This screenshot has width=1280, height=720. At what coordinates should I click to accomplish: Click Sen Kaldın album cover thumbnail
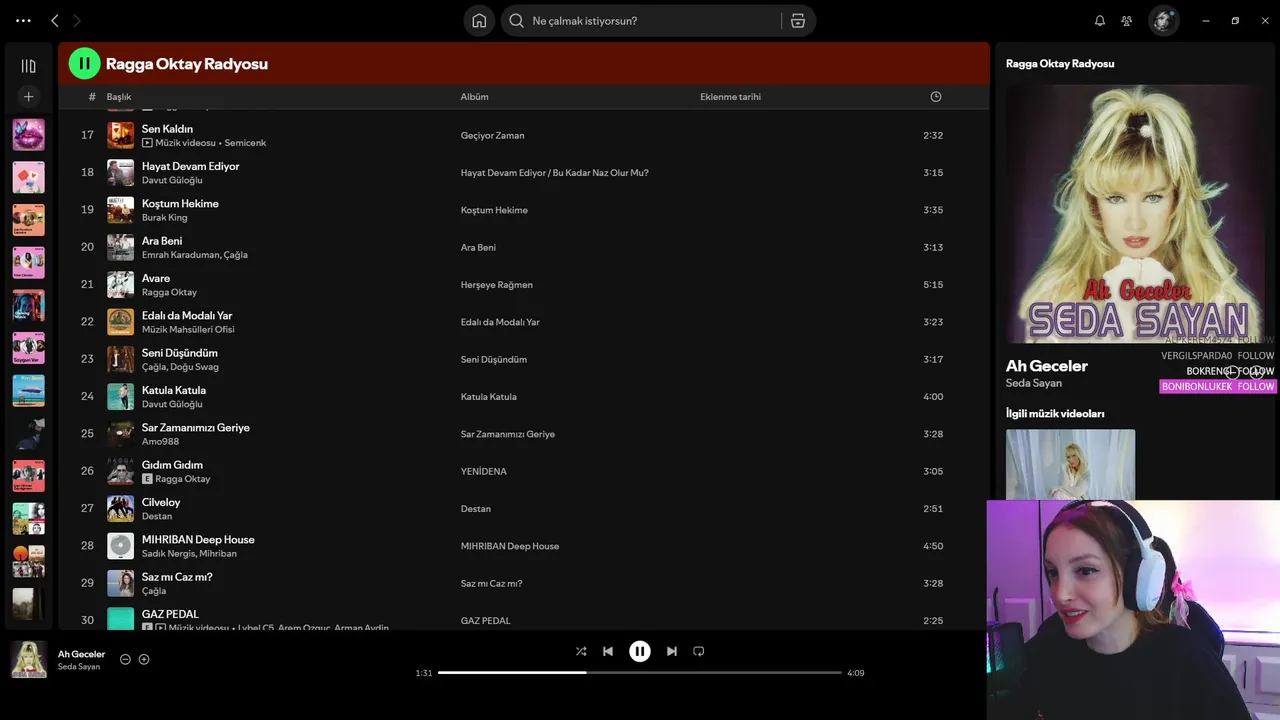click(120, 135)
